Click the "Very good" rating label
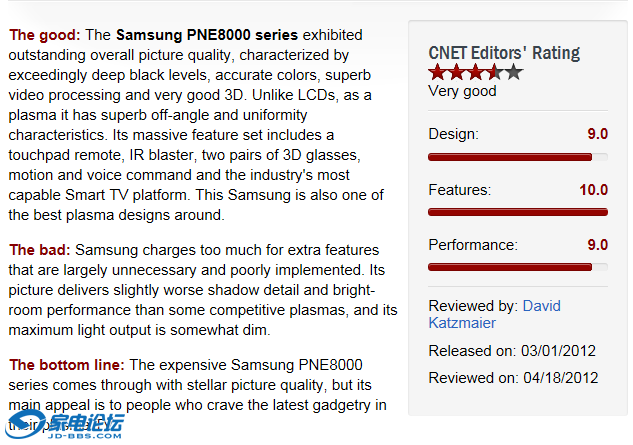633x445 pixels. click(x=462, y=91)
